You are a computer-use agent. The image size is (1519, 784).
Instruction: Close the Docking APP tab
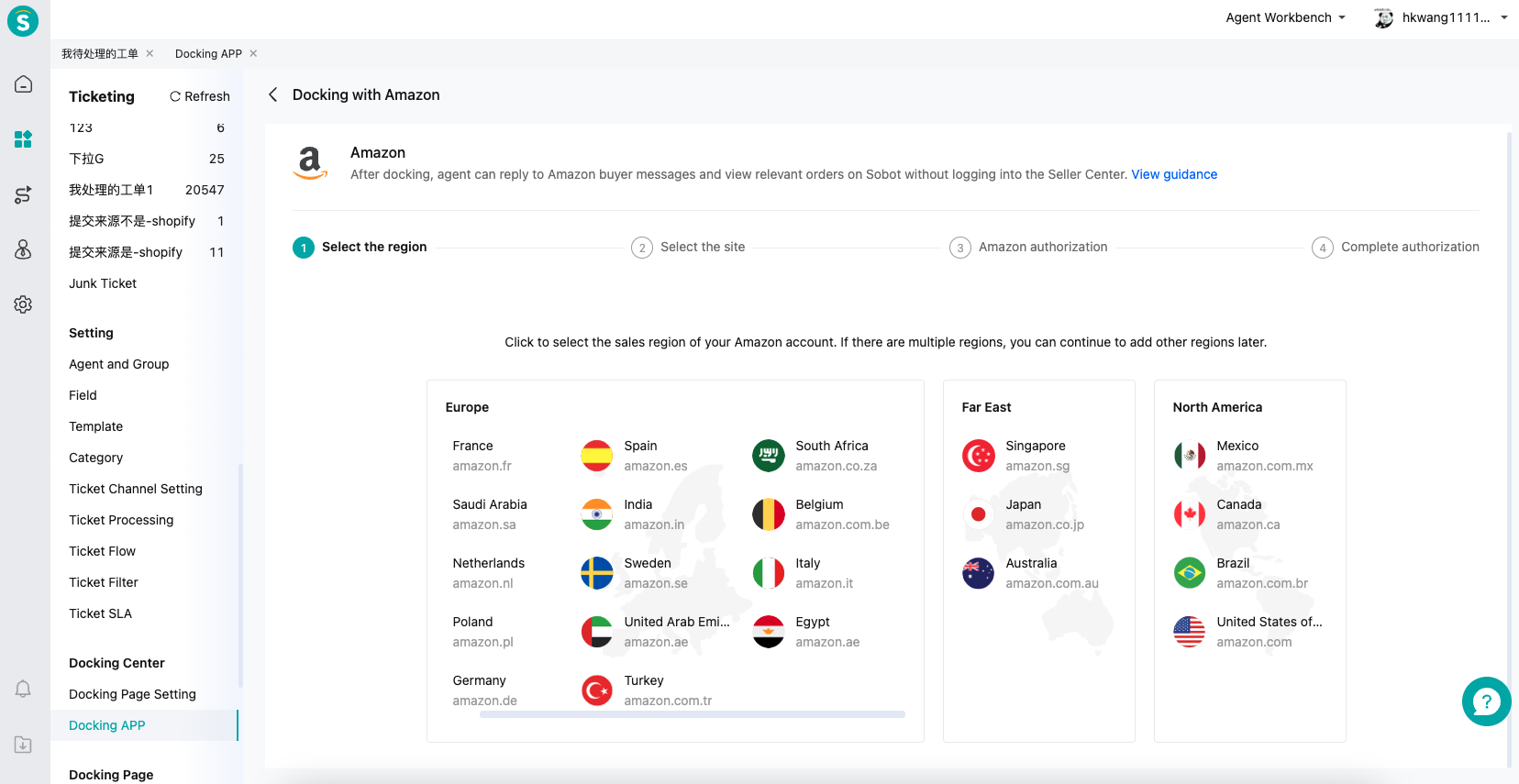click(x=253, y=53)
